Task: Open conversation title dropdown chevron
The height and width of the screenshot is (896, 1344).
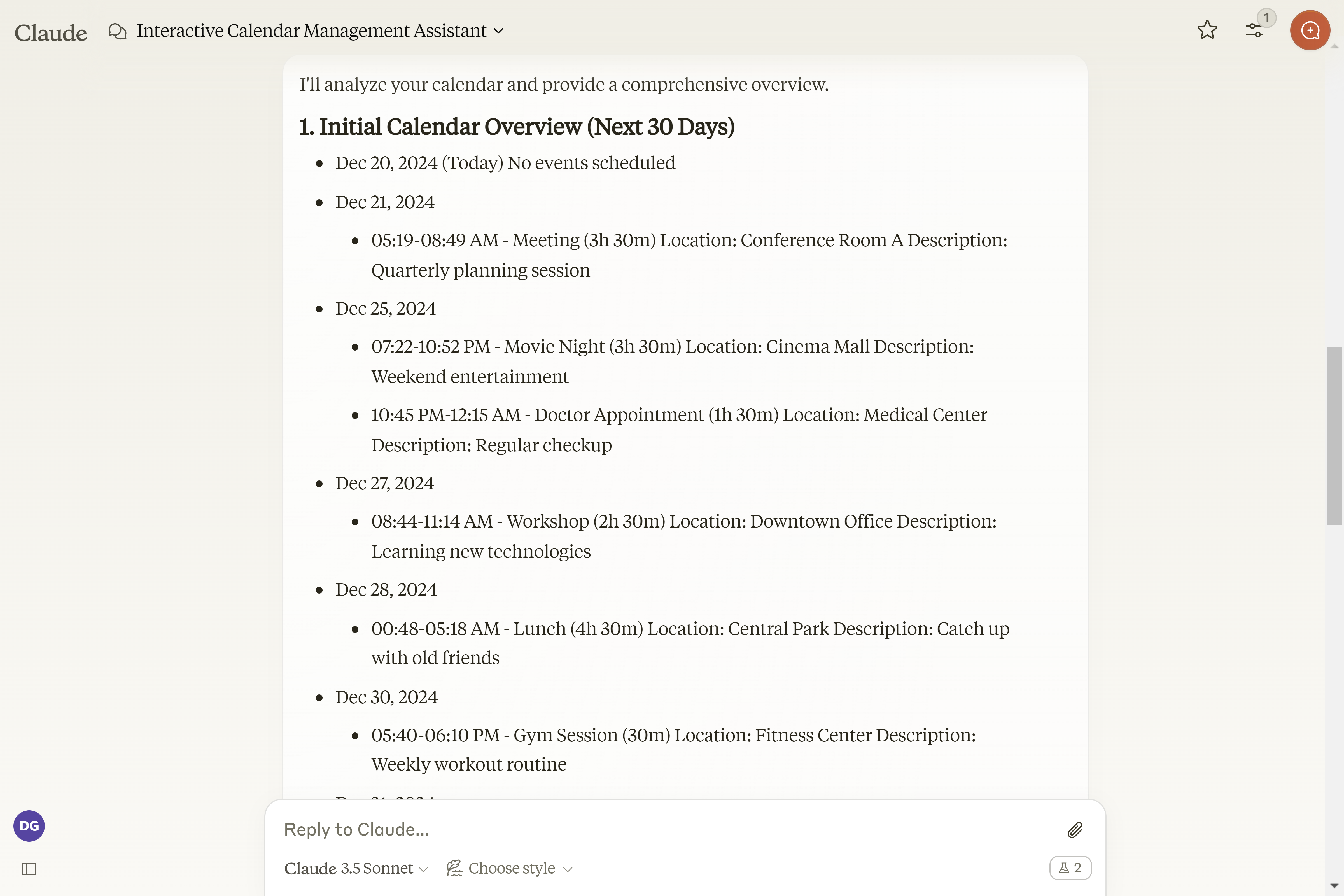Action: [499, 31]
